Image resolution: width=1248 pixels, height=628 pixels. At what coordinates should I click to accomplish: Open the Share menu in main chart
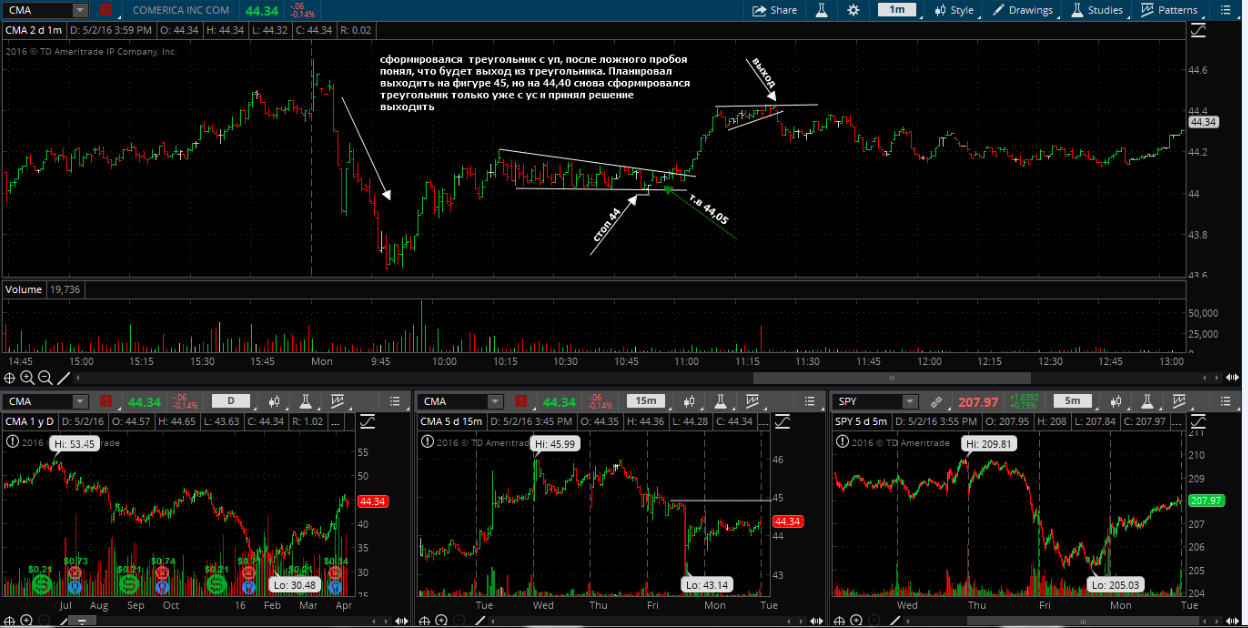(x=775, y=10)
